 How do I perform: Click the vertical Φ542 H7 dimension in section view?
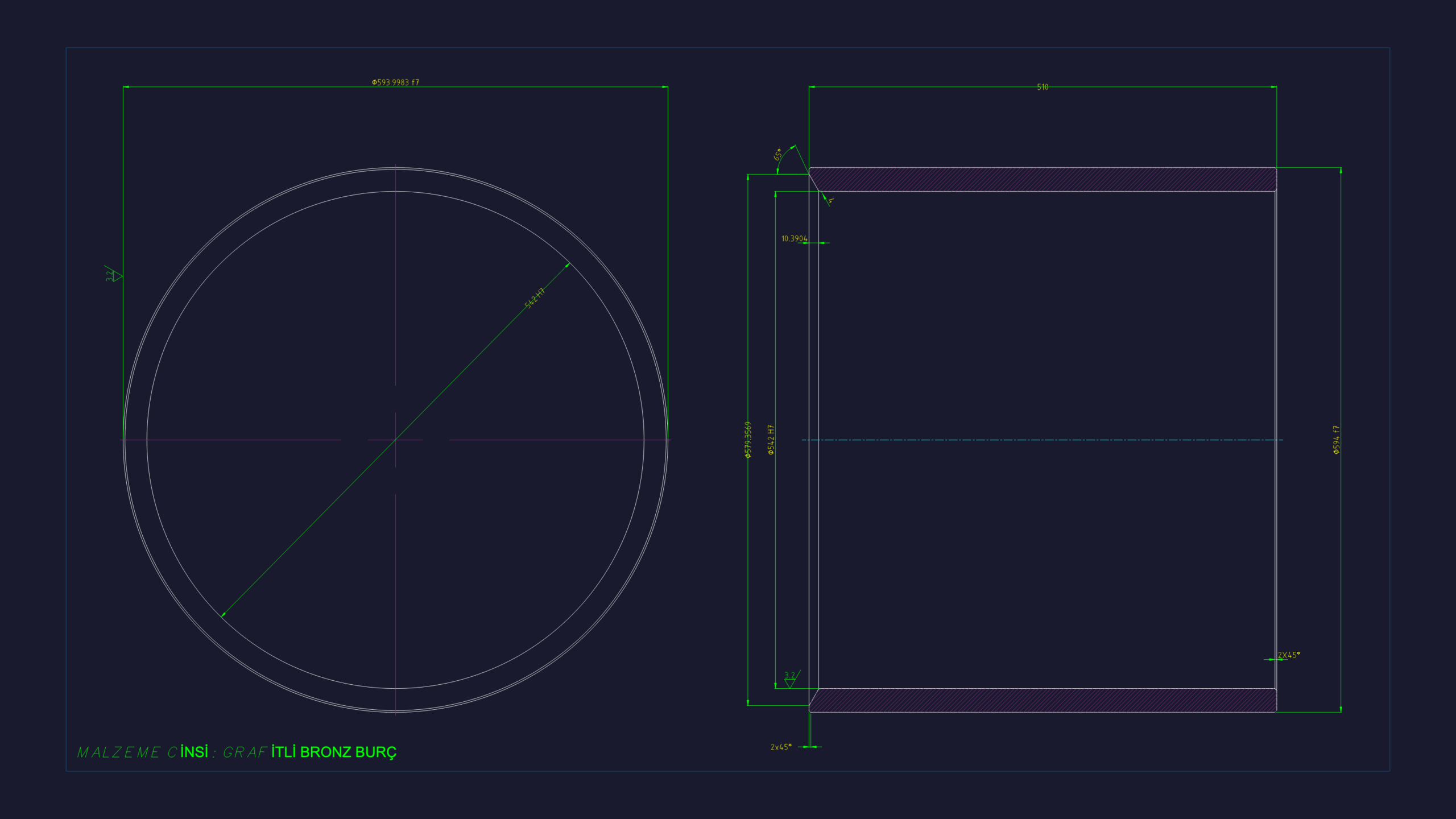coord(771,440)
